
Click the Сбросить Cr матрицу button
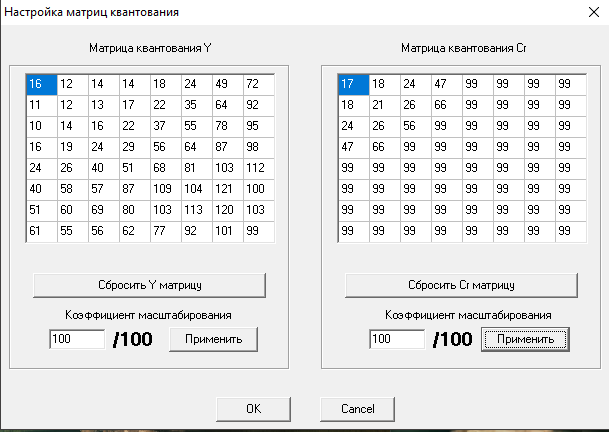tap(461, 286)
